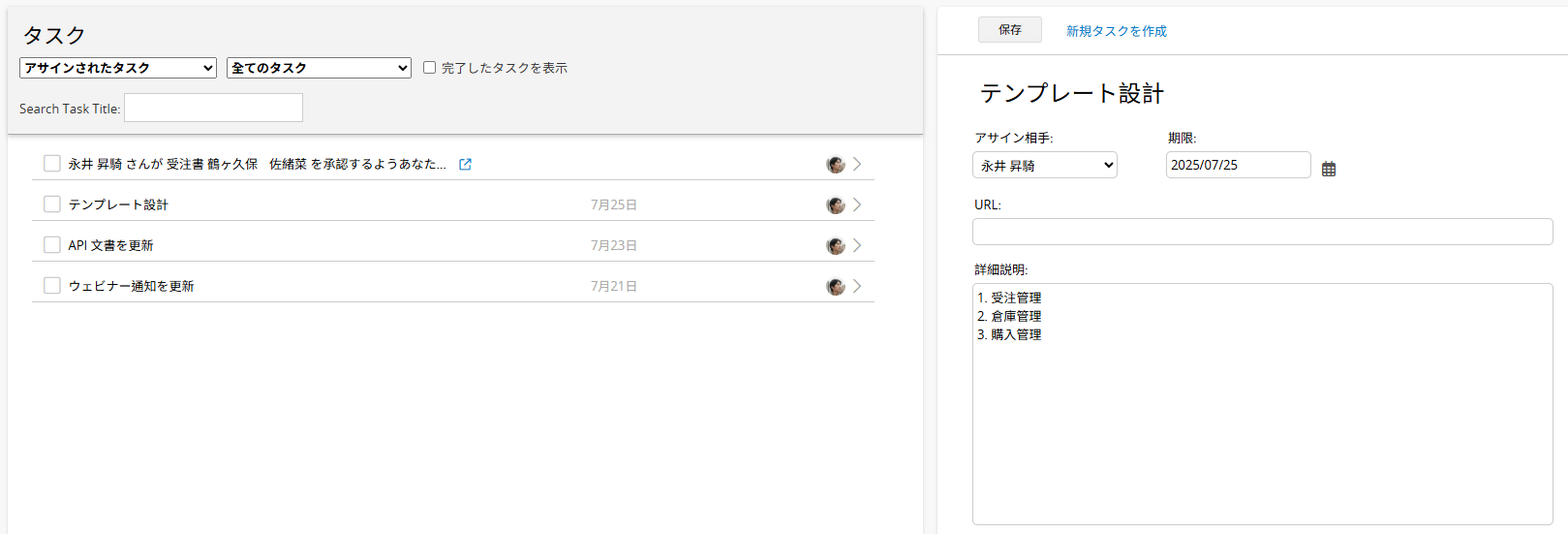1568x534 pixels.
Task: Select the テンプレート設計 task row title
Action: pos(118,204)
